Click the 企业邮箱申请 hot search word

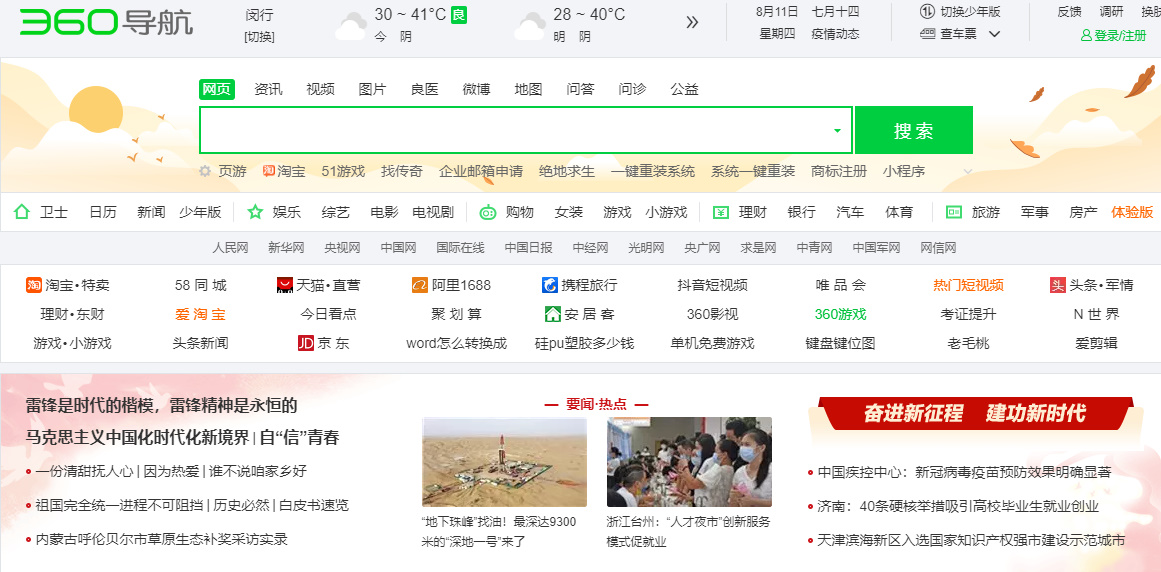pos(481,172)
